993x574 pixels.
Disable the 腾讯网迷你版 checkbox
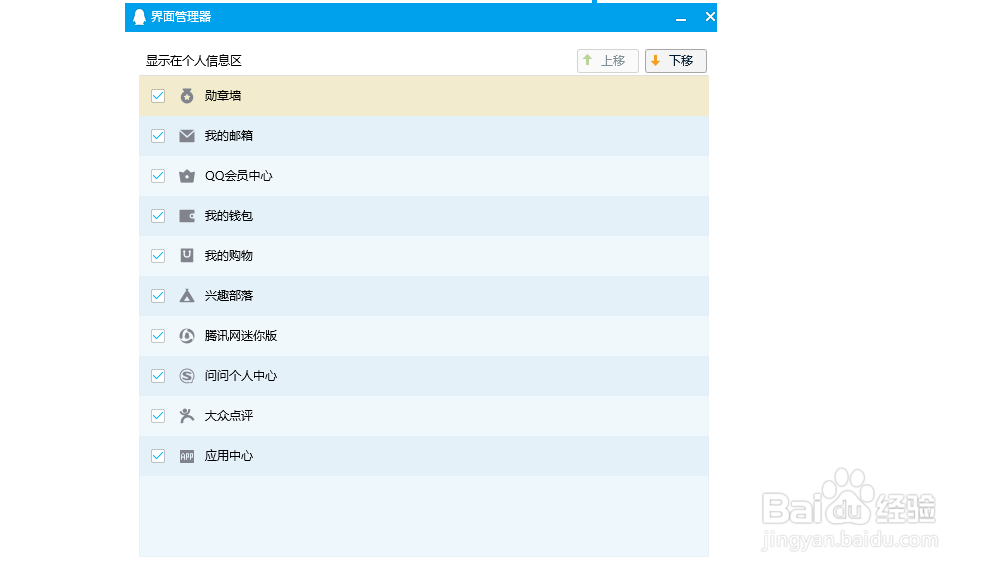(158, 336)
